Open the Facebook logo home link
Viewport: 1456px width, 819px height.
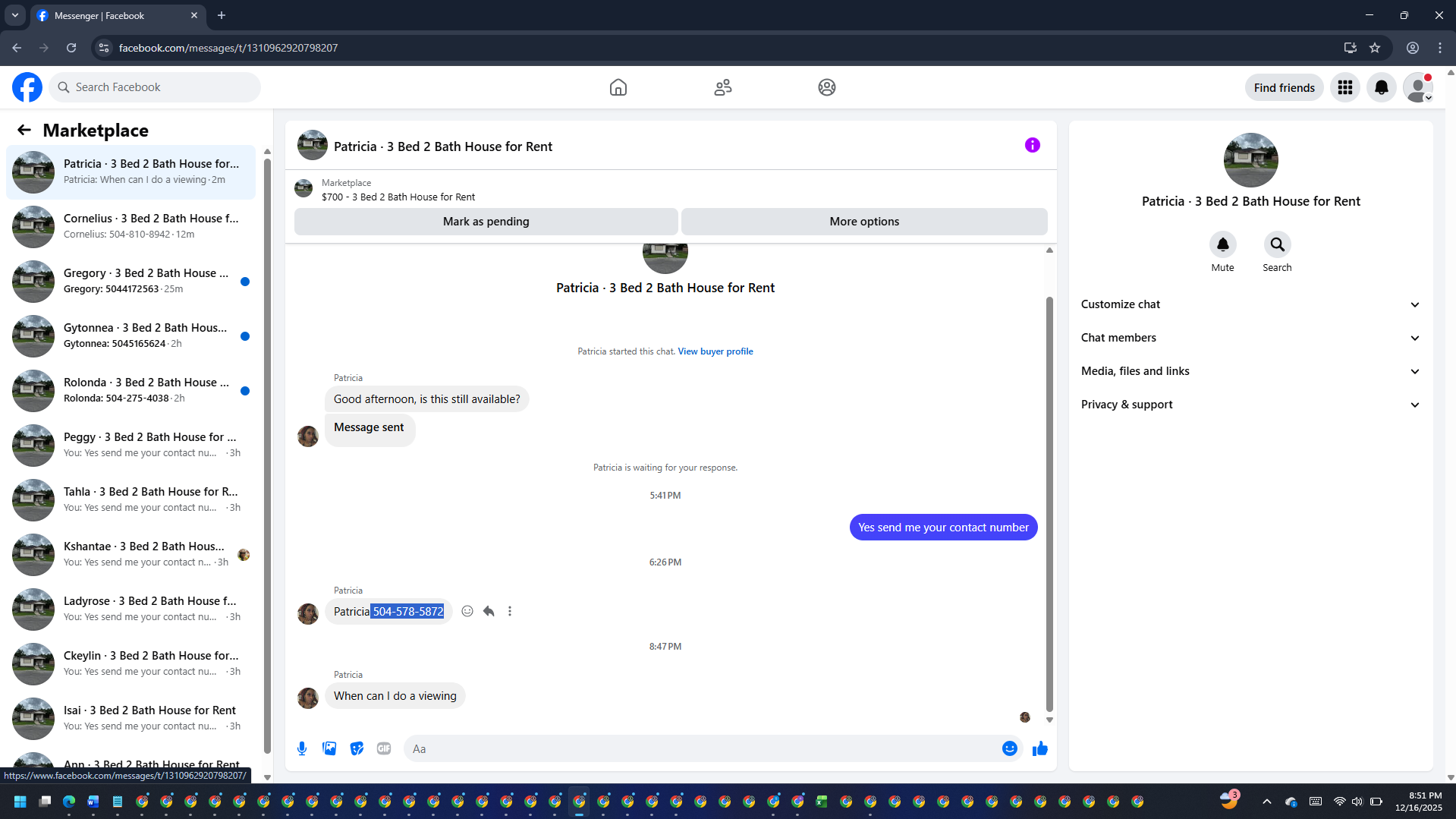[x=27, y=87]
